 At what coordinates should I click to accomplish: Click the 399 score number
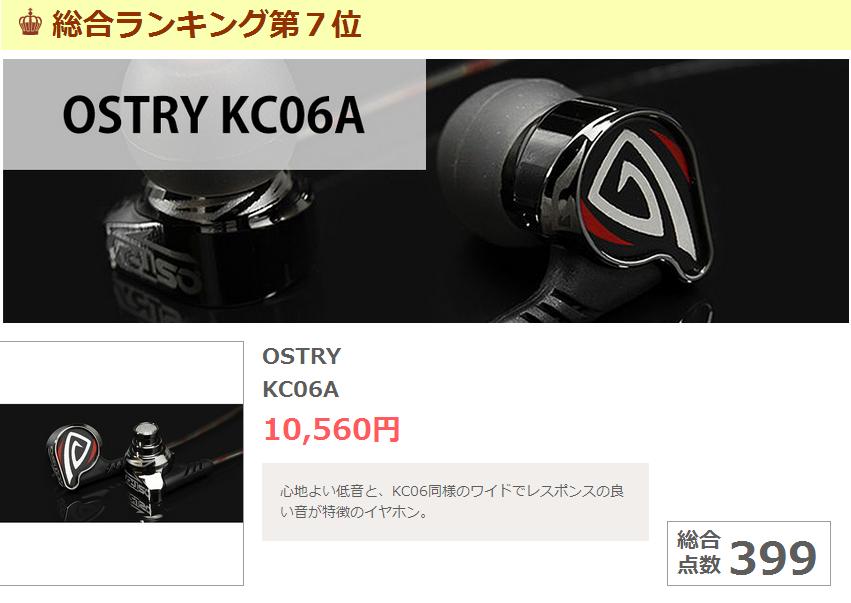[x=773, y=557]
